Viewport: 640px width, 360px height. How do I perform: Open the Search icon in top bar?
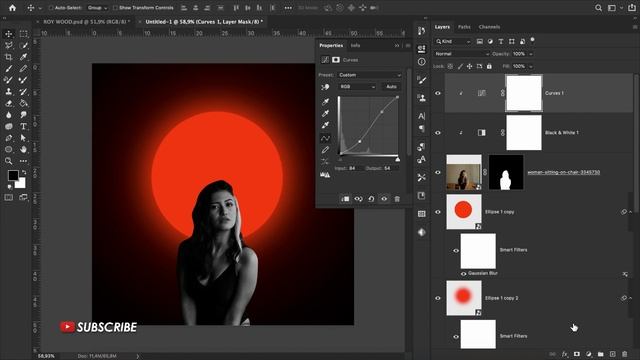(598, 8)
